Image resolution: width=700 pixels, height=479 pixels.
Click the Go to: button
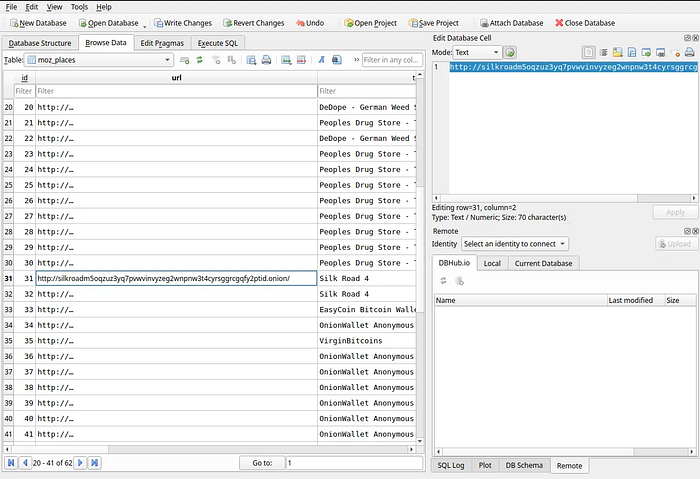(262, 463)
